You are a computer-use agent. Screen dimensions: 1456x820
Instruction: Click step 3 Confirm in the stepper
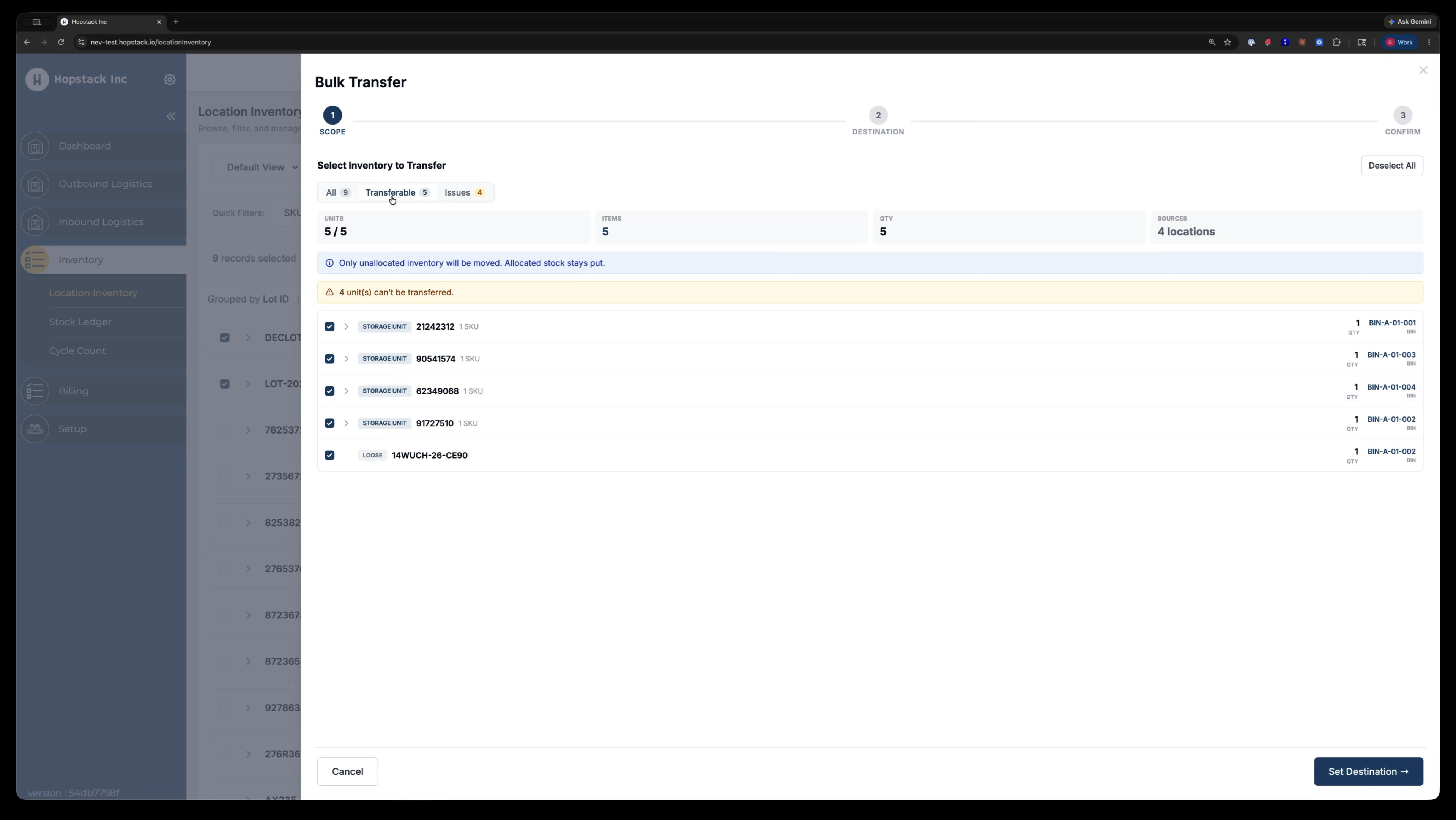(x=1402, y=121)
